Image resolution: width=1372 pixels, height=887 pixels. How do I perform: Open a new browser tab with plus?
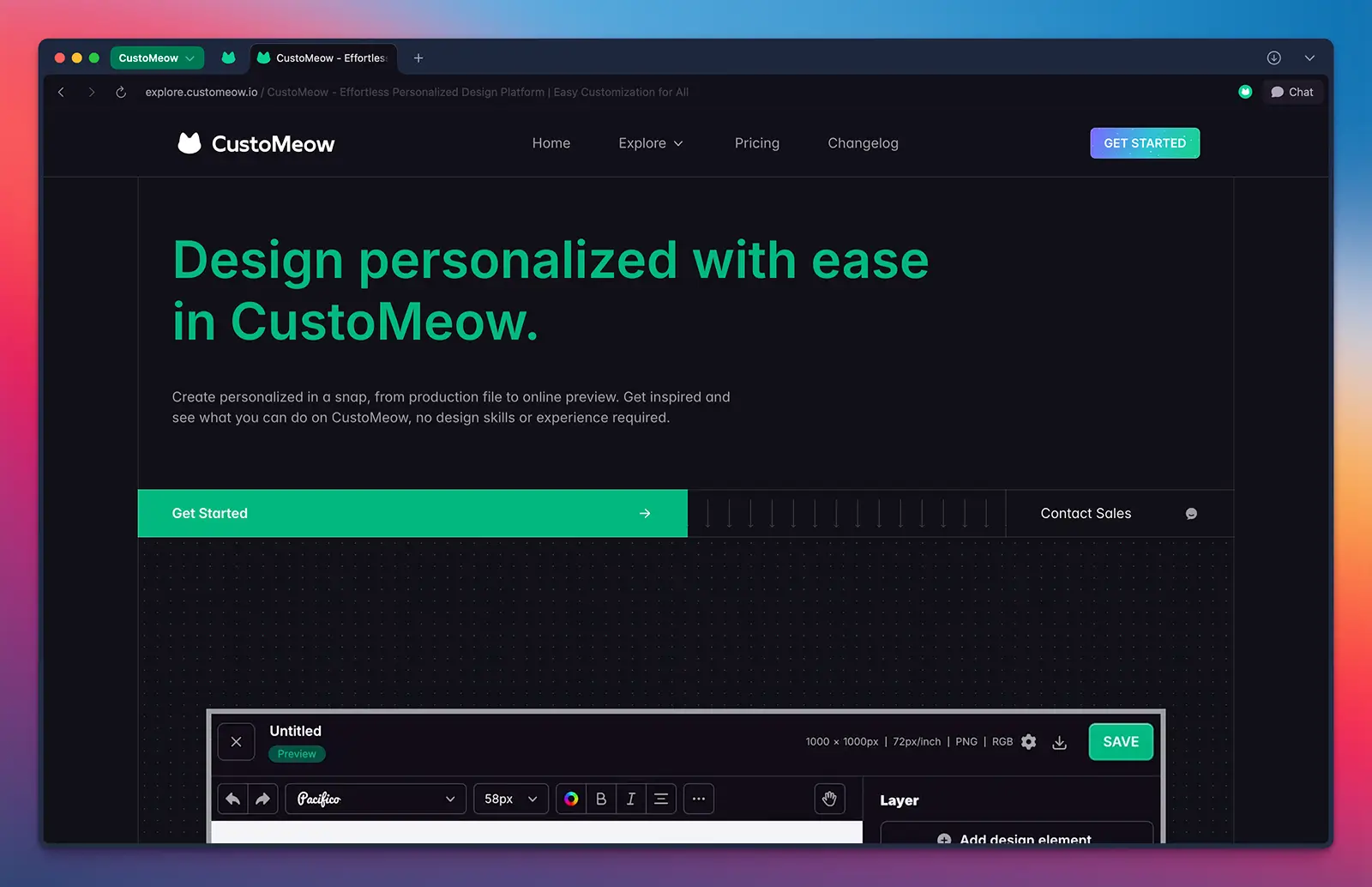(418, 57)
